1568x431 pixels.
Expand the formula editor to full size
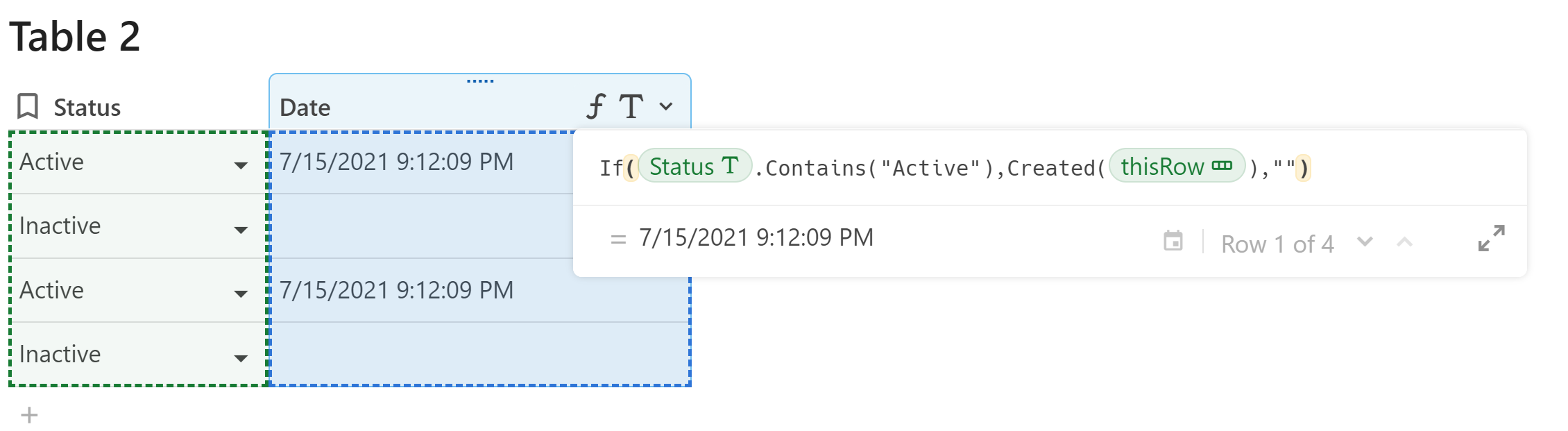pyautogui.click(x=1491, y=238)
